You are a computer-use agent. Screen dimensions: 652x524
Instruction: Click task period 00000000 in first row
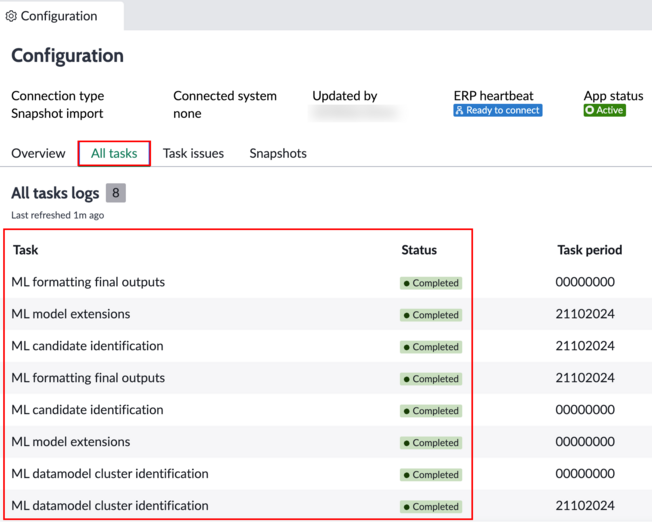click(x=585, y=282)
